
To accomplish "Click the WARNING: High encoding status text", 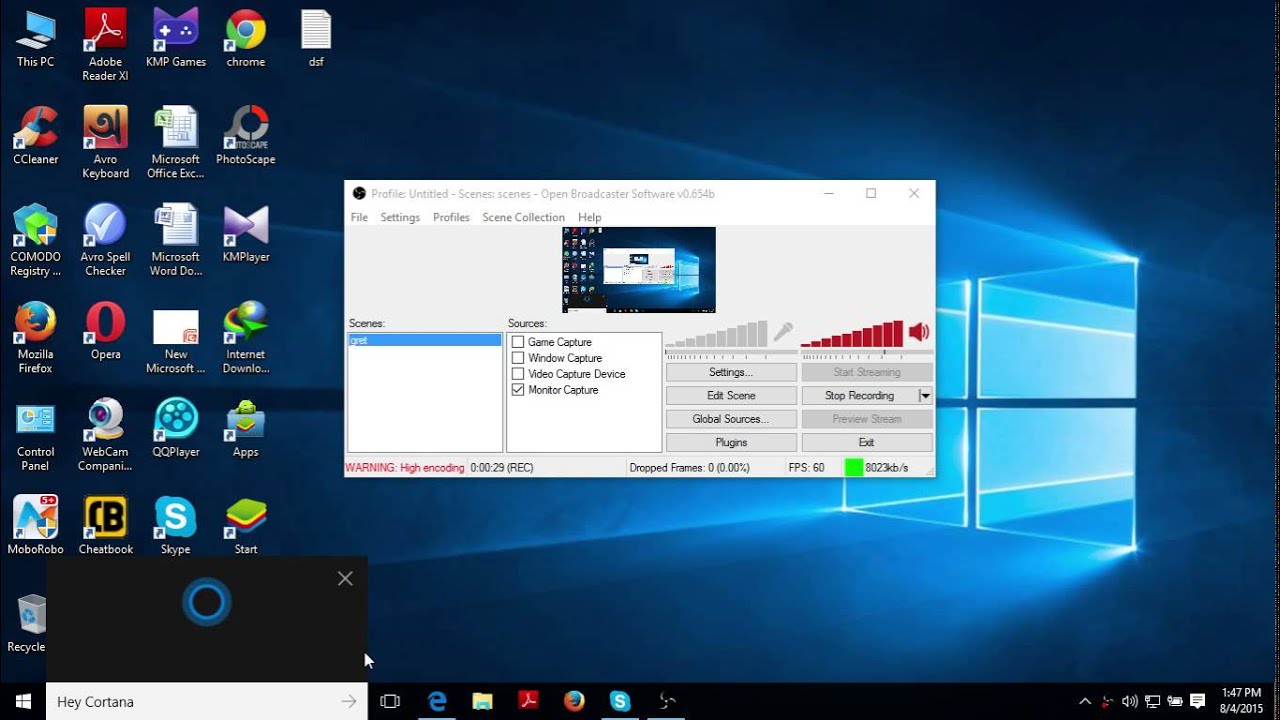I will 405,468.
